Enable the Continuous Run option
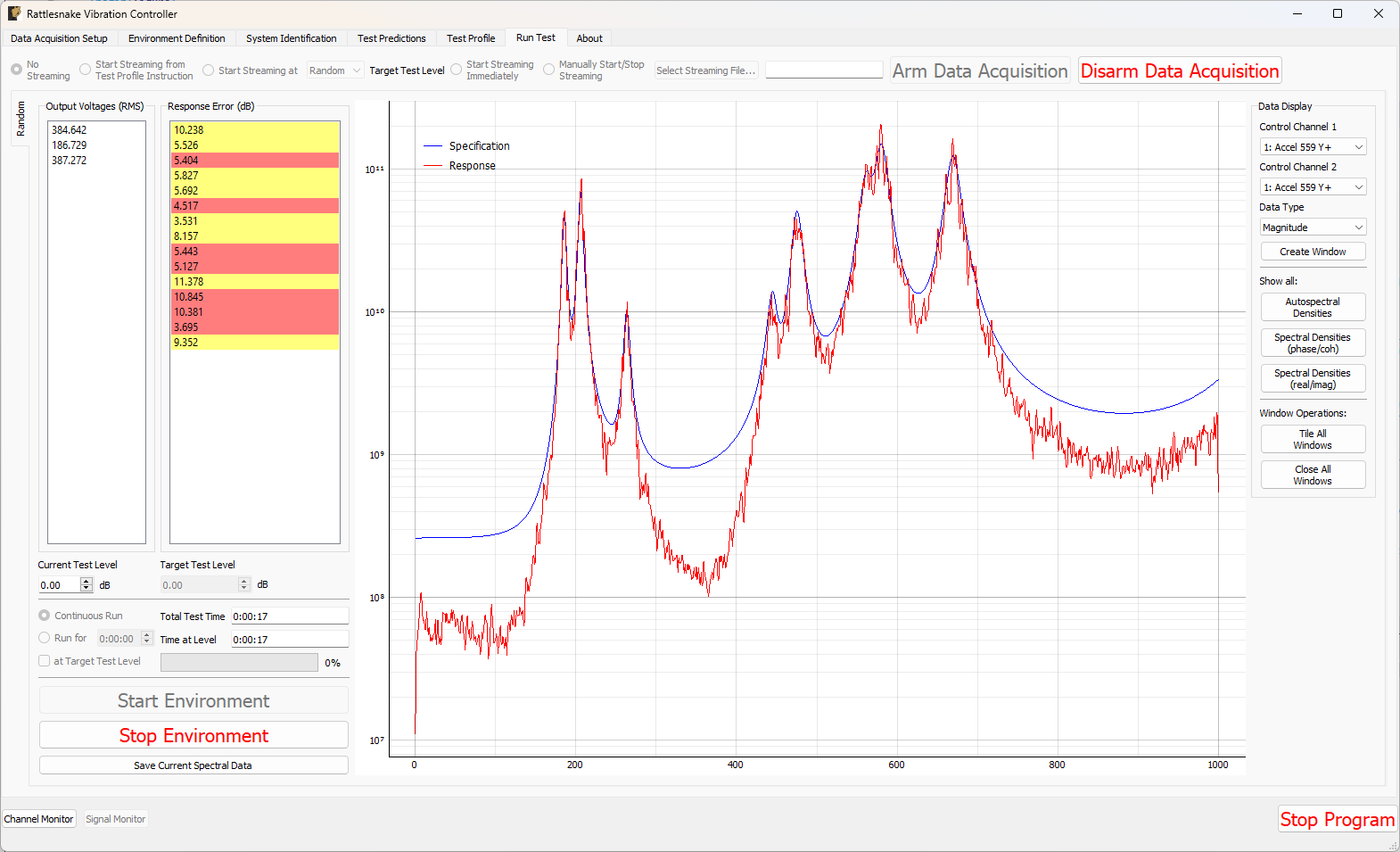This screenshot has height=852, width=1400. click(45, 616)
